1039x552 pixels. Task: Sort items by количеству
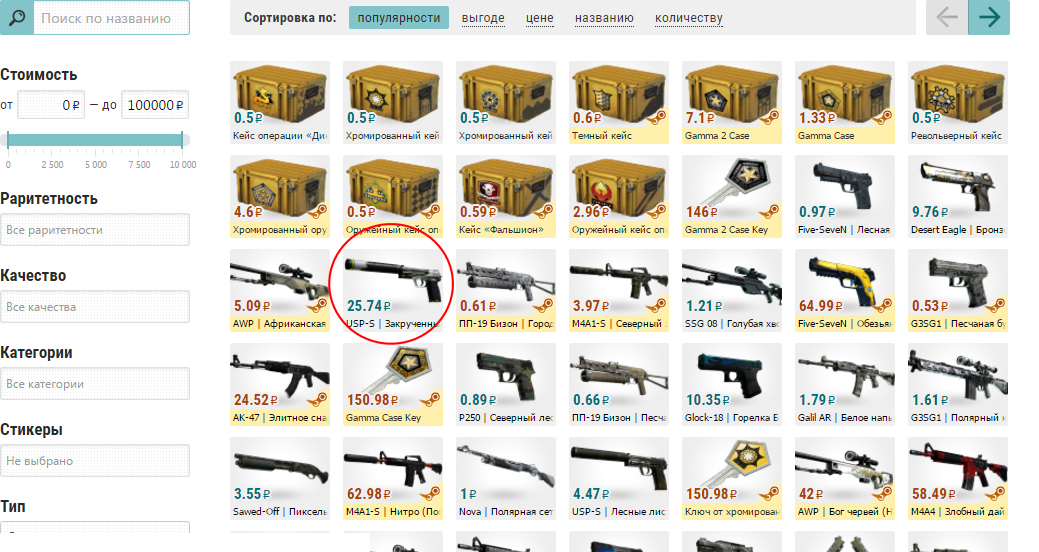(x=688, y=18)
